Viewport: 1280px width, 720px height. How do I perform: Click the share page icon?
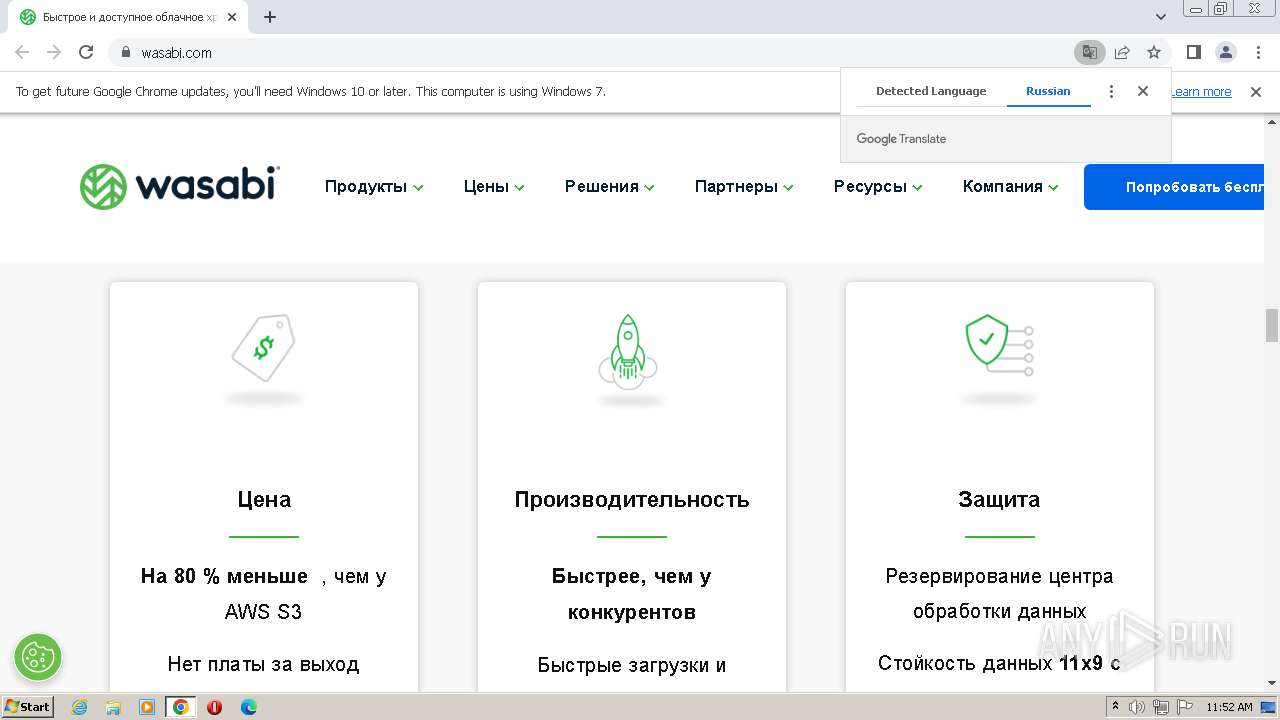point(1122,52)
